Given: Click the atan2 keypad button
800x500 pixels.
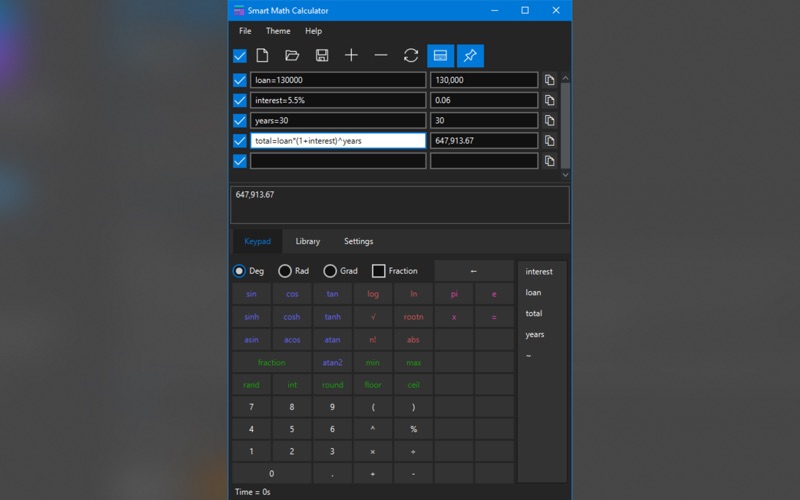Looking at the screenshot, I should 332,362.
